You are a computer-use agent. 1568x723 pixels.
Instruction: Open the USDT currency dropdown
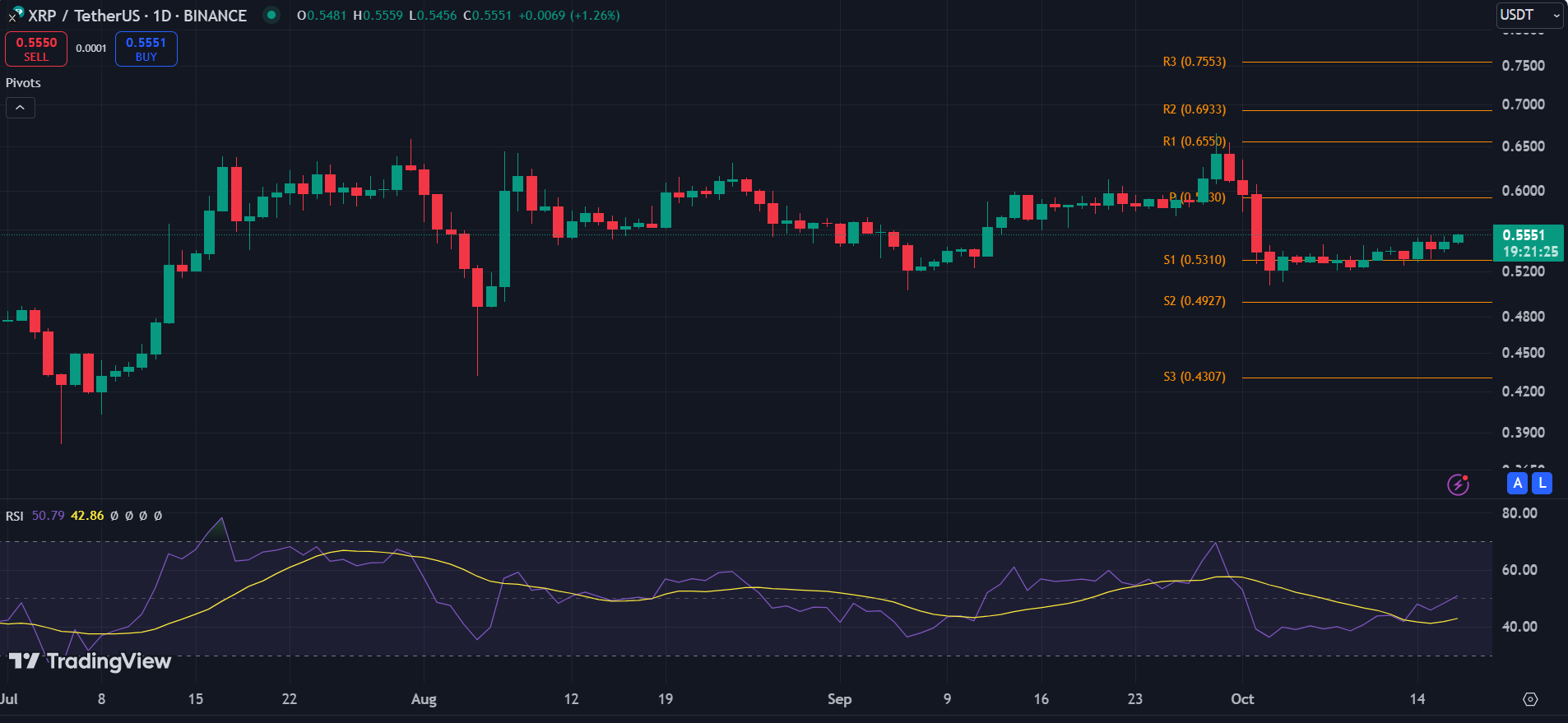(x=1529, y=15)
